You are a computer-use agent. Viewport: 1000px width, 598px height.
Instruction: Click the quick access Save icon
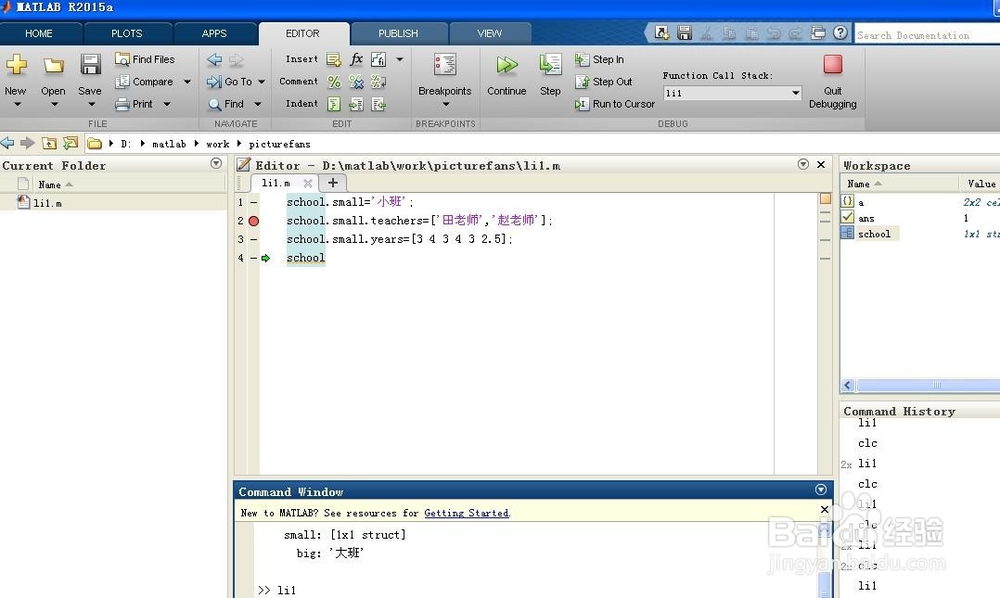[x=684, y=33]
